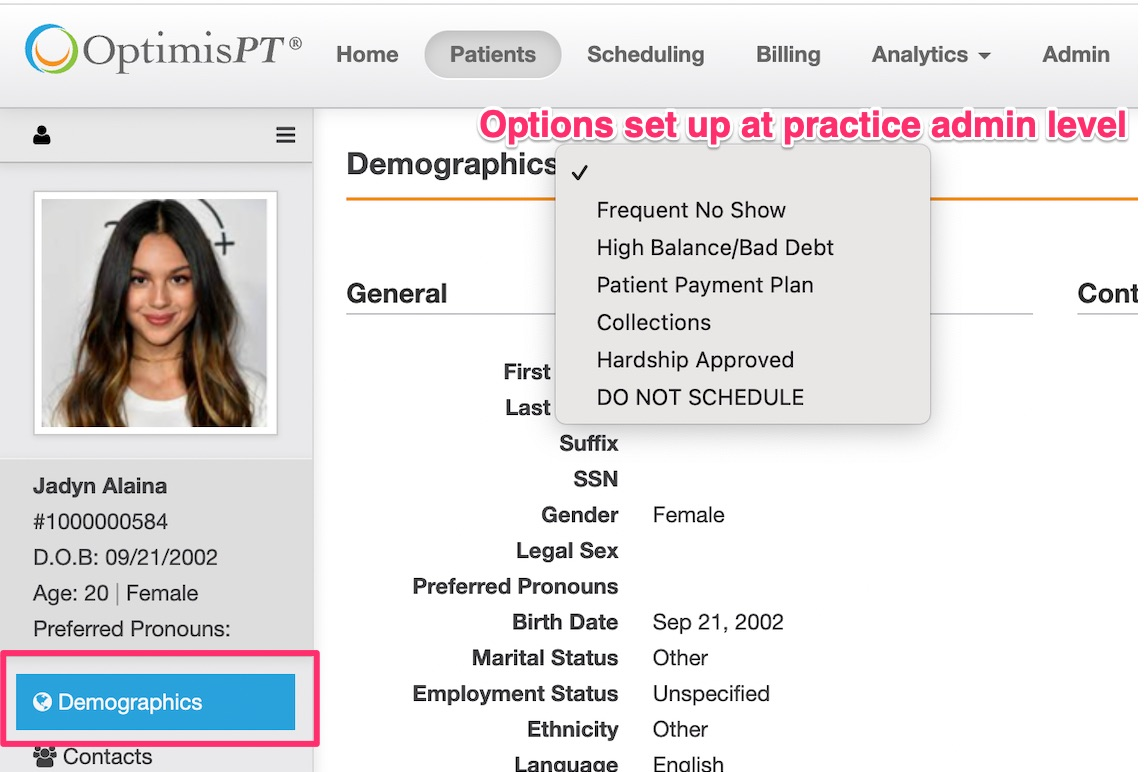Click the OptimisPT logo
Screen dimensions: 1144x772
[163, 51]
